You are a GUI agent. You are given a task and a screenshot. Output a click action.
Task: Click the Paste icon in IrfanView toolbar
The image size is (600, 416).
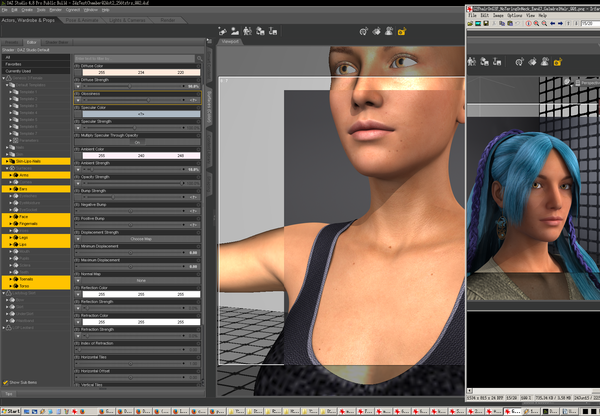510,24
